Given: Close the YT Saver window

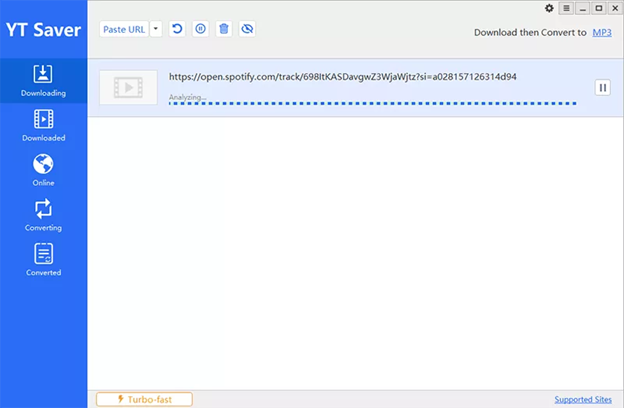Looking at the screenshot, I should pyautogui.click(x=615, y=8).
